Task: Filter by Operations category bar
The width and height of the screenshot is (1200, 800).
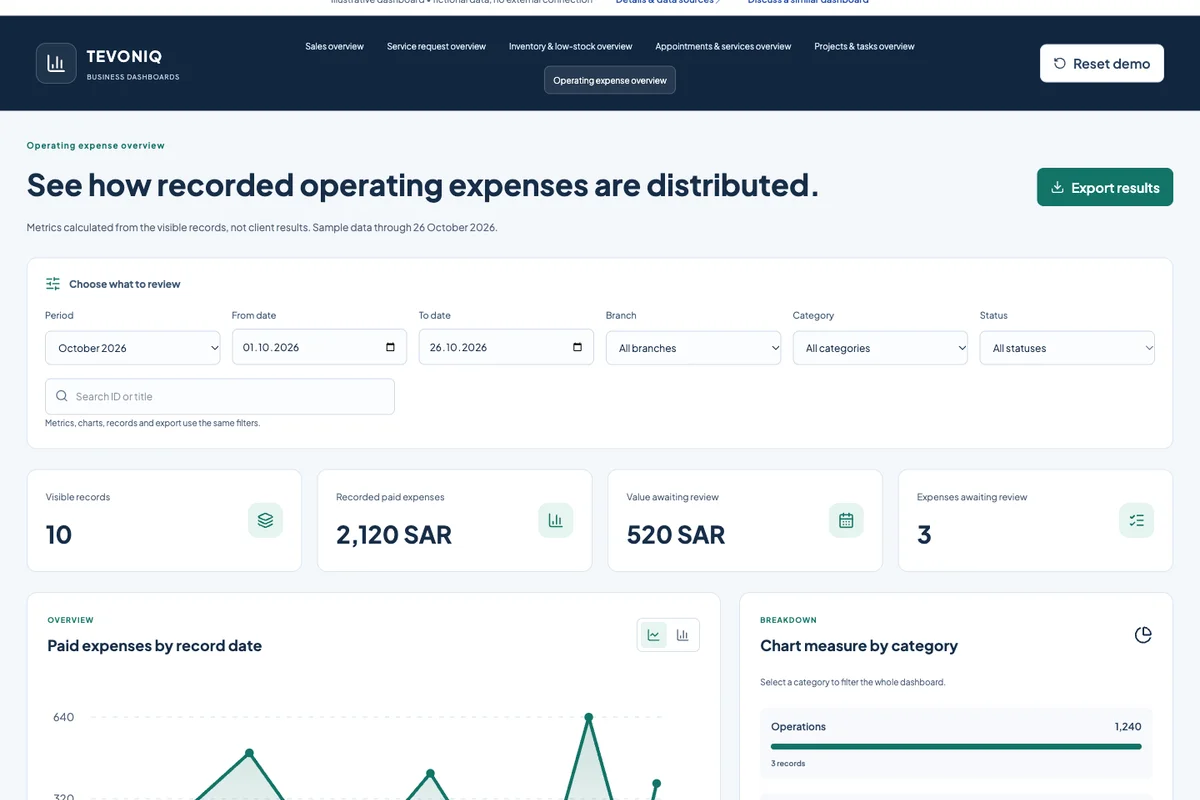Action: pos(956,744)
